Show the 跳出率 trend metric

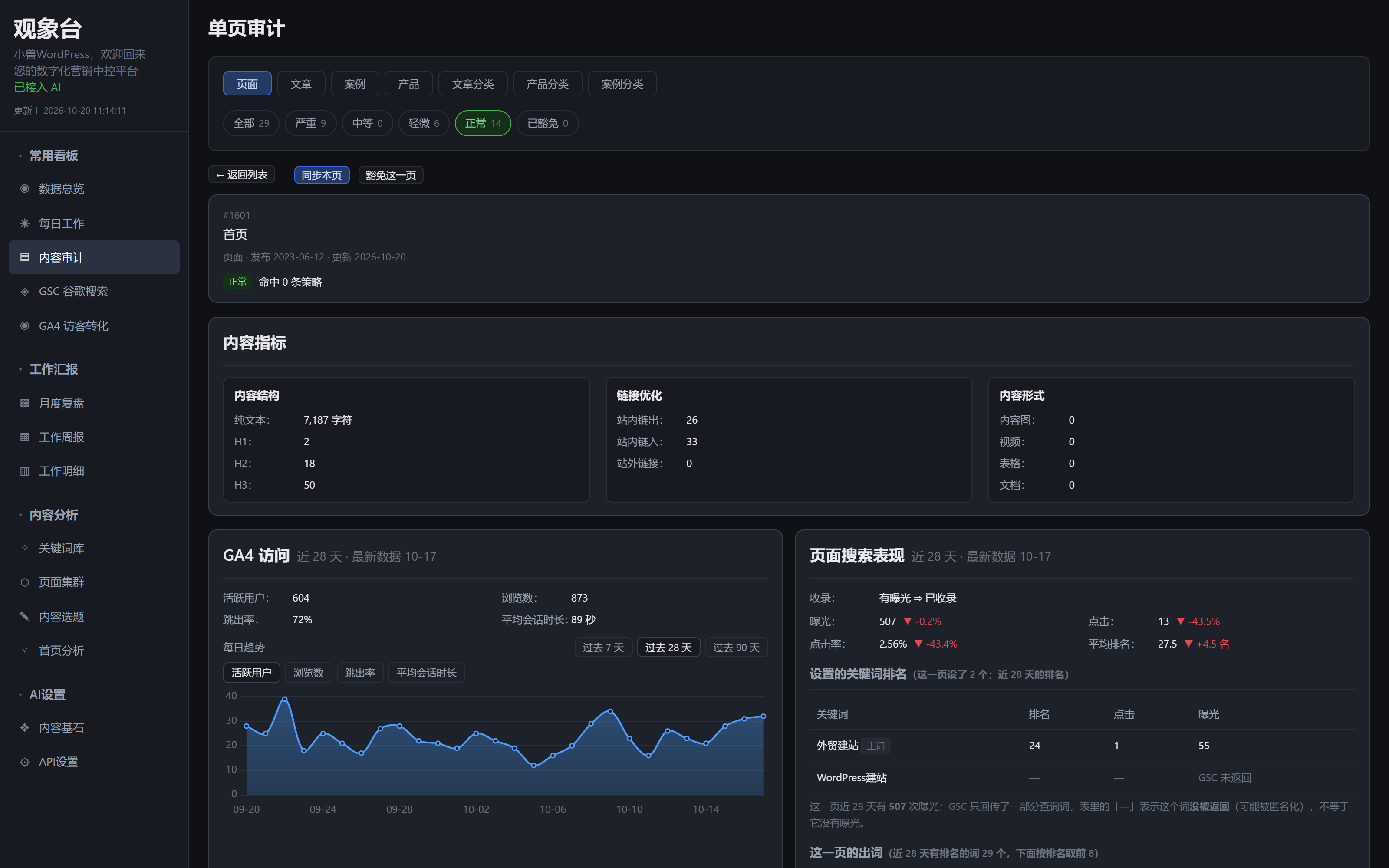pos(360,673)
